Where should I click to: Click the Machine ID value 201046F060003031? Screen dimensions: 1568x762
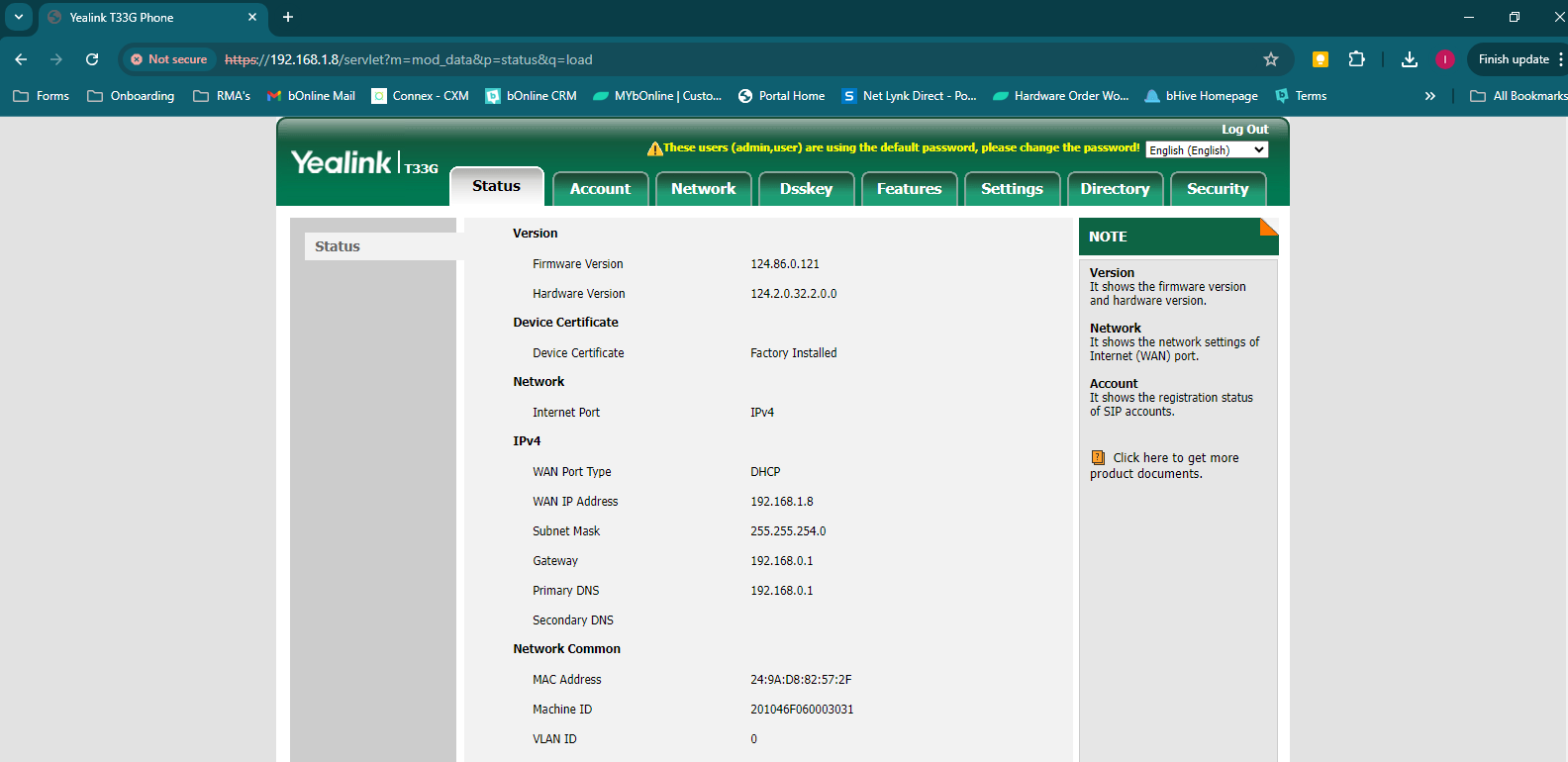(x=802, y=710)
